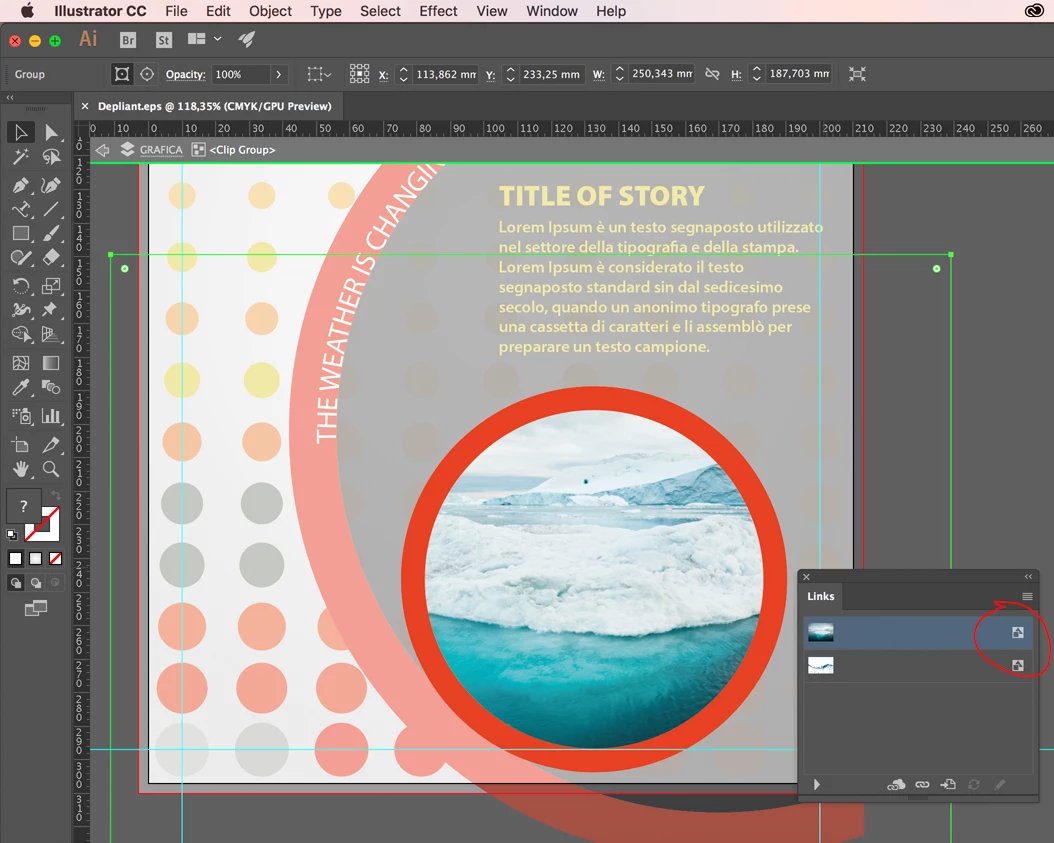Select the Hand tool
This screenshot has width=1054, height=843.
point(21,469)
